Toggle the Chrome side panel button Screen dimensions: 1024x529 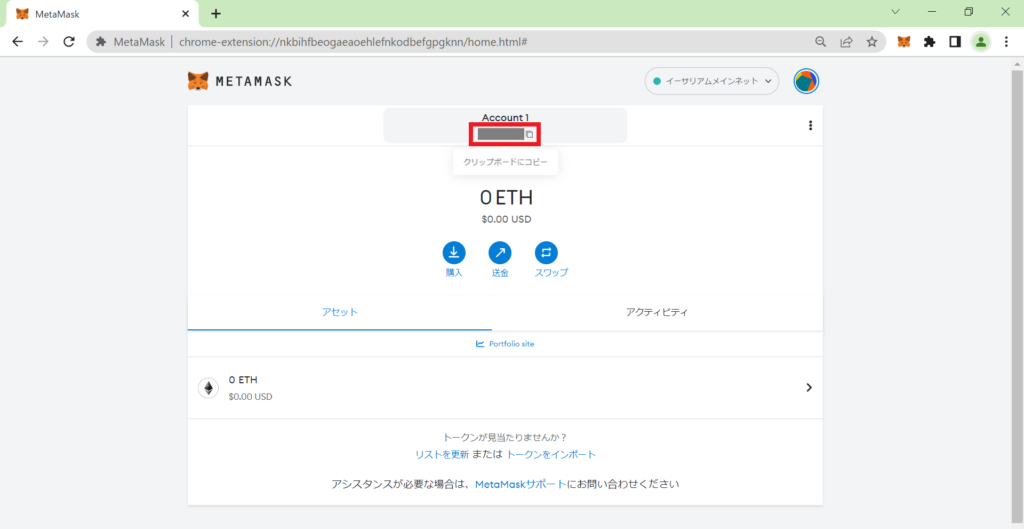(x=955, y=42)
